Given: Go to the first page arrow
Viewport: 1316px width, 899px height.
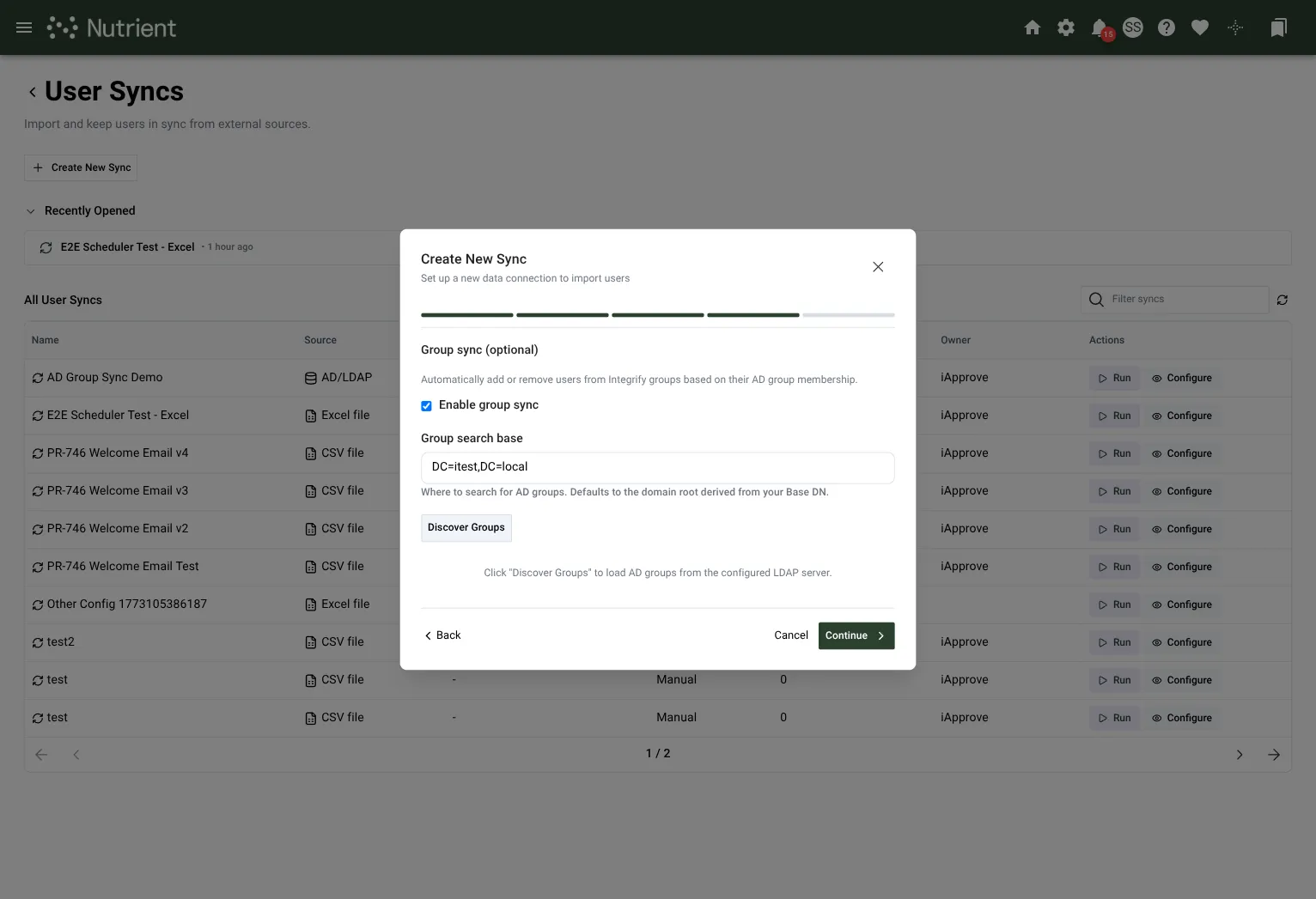Looking at the screenshot, I should 41,755.
